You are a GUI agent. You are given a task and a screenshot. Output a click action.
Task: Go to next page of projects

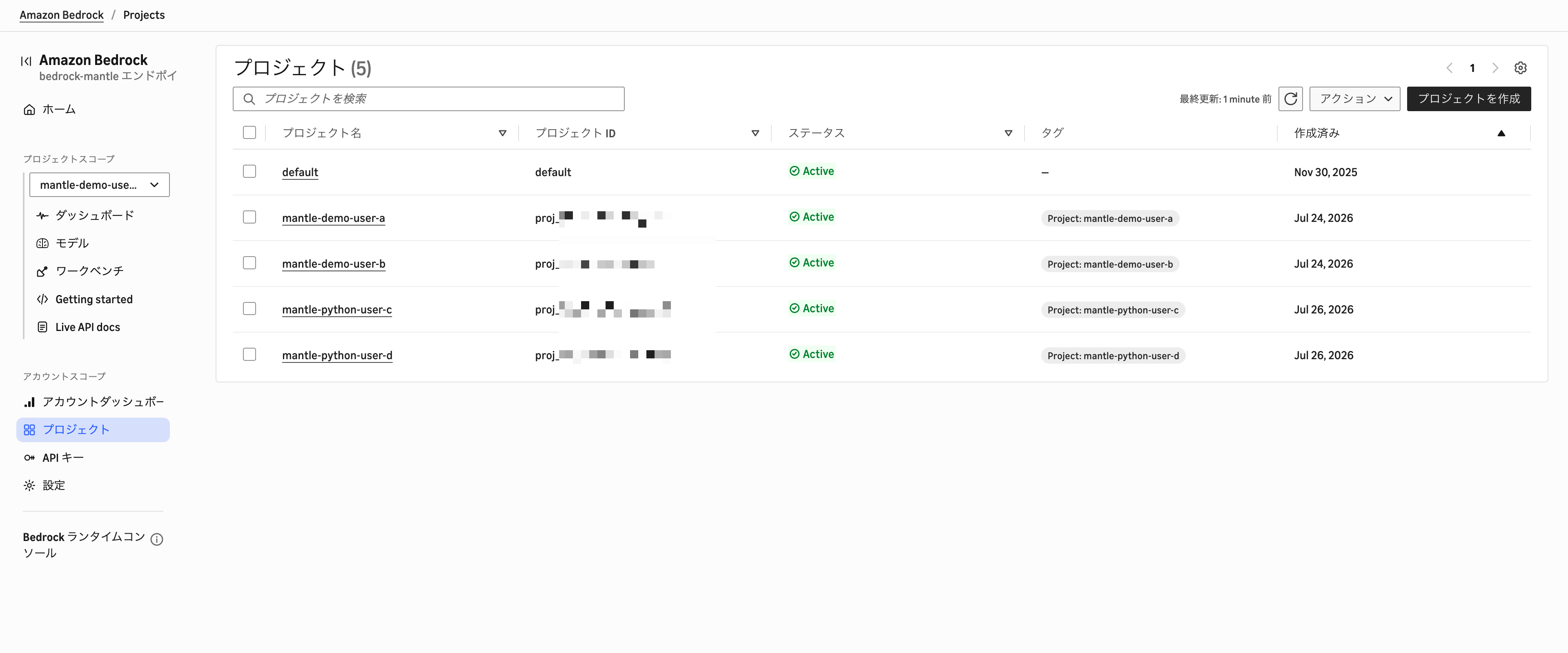click(x=1495, y=67)
